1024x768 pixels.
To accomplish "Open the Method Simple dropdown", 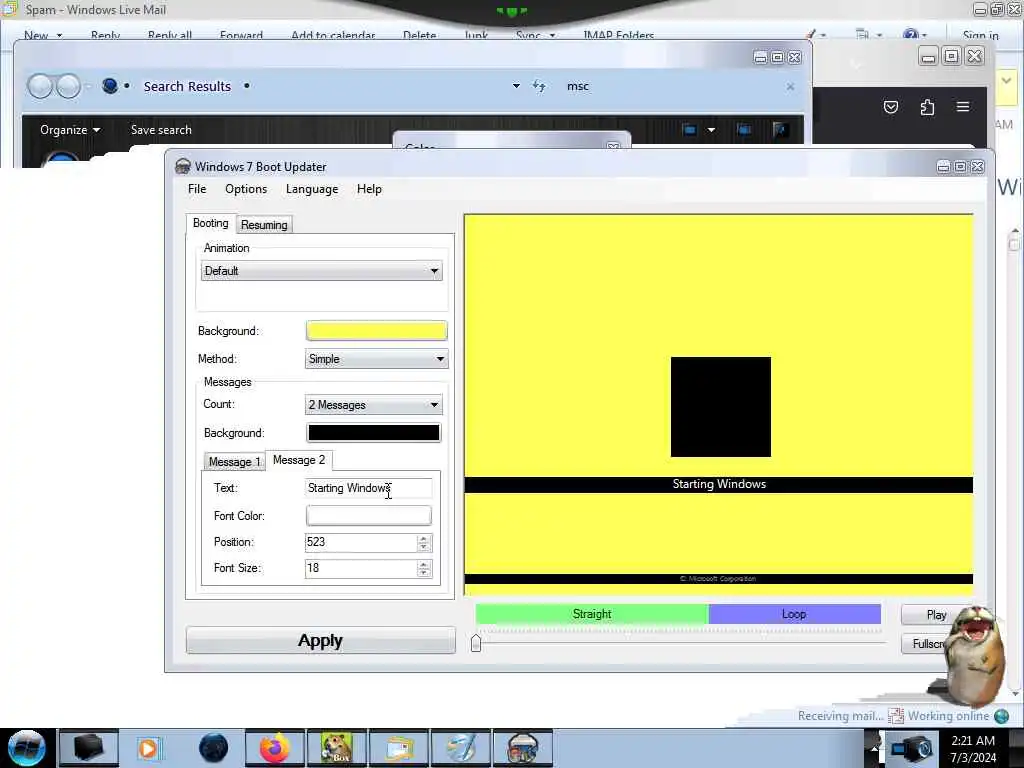I will pos(376,359).
